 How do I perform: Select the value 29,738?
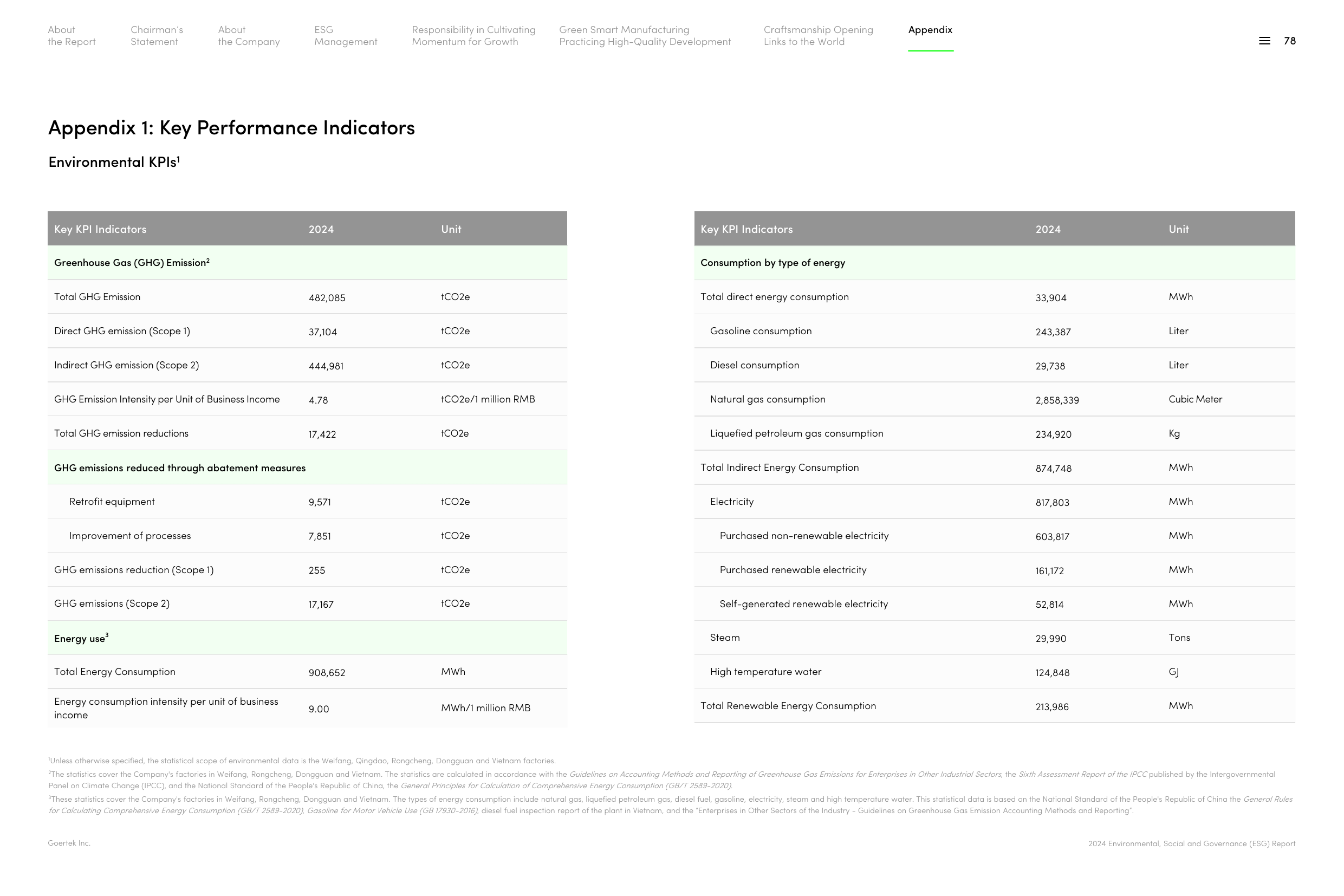(x=1050, y=366)
